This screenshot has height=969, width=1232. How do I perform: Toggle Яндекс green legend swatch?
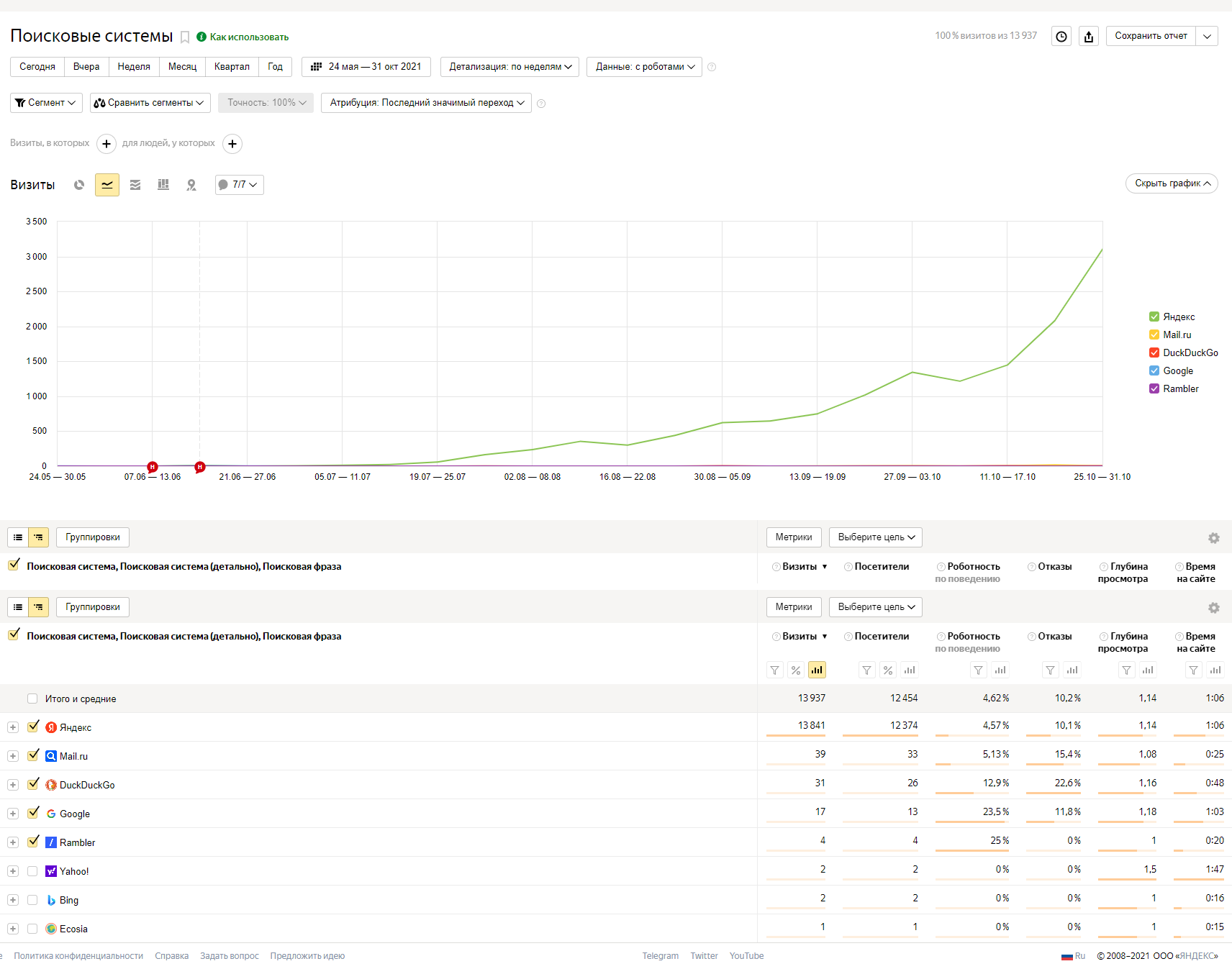click(1154, 317)
